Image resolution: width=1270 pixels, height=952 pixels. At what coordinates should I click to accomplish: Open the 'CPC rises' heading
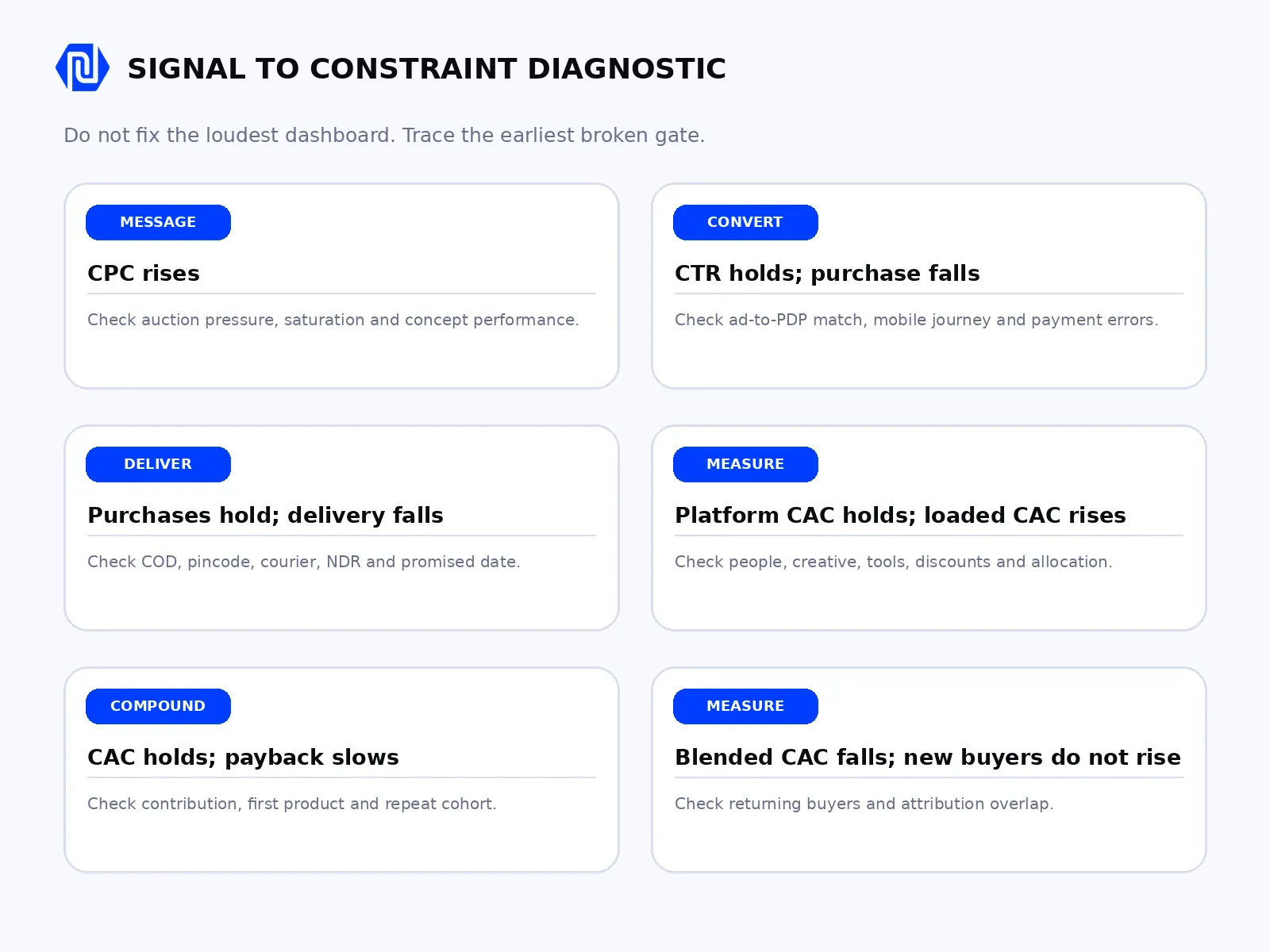(144, 273)
